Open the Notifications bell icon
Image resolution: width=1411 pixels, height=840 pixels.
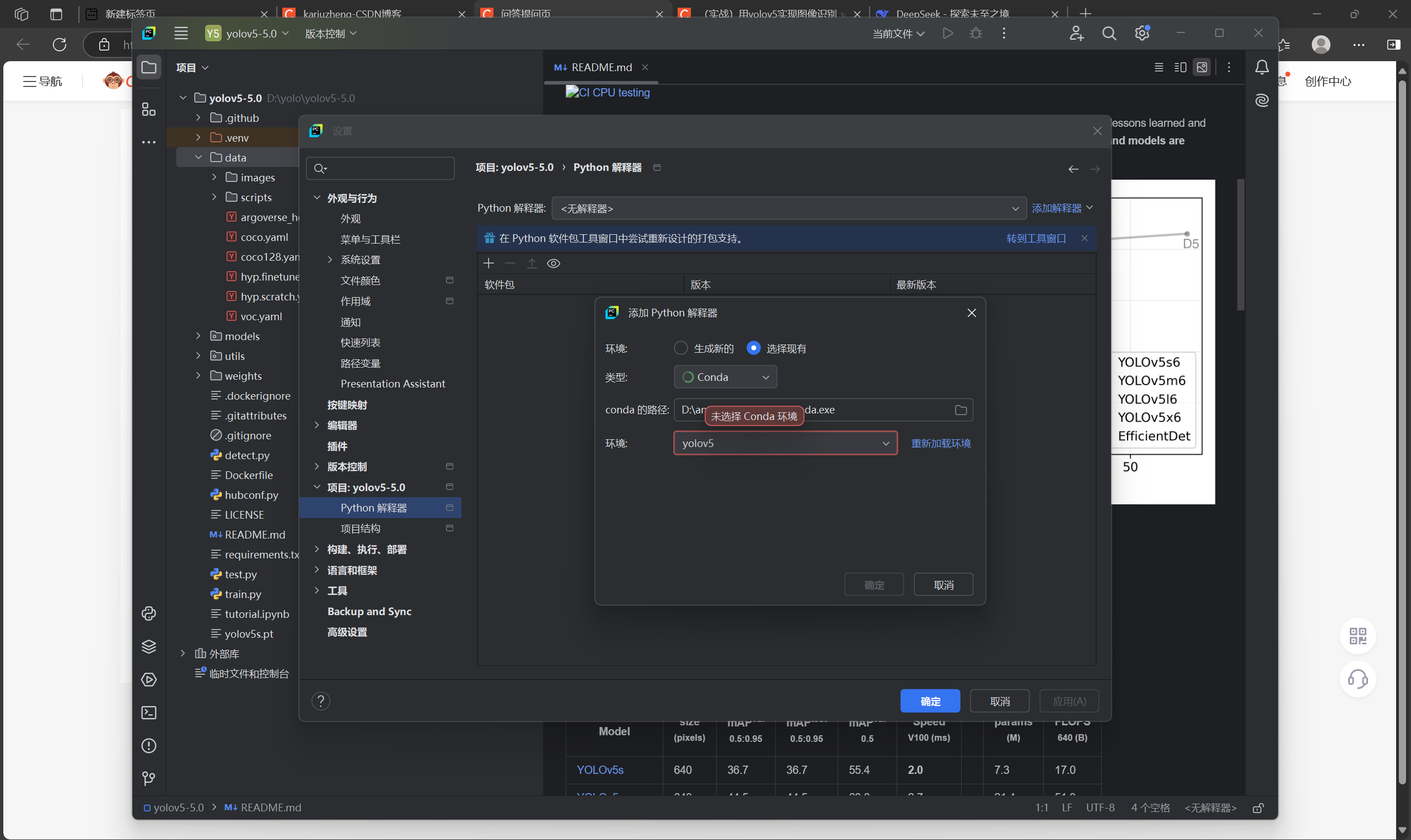point(1262,67)
